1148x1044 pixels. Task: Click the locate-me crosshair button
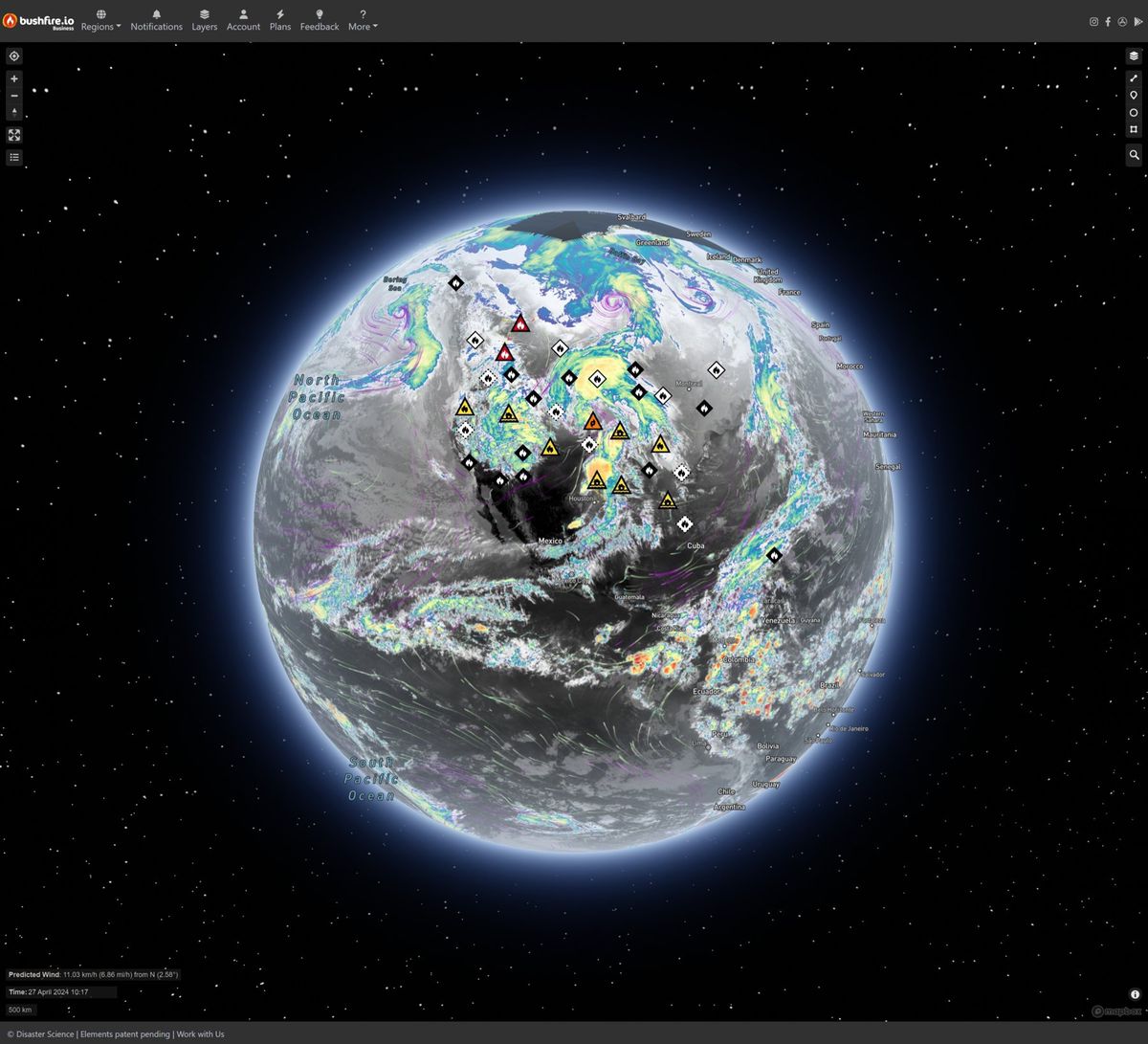click(14, 56)
